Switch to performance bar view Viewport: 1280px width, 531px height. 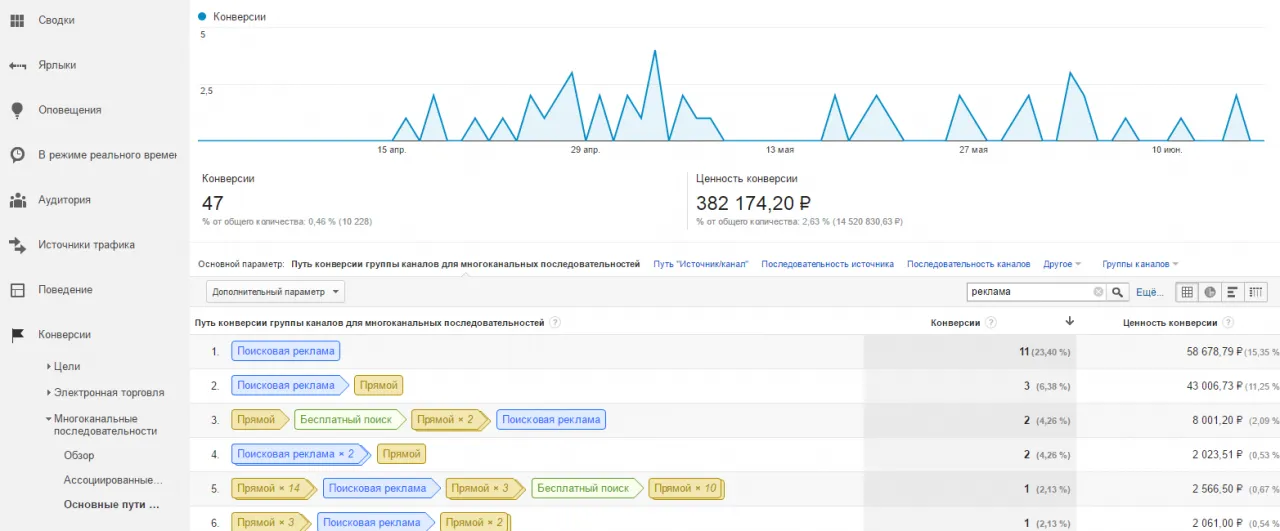(x=1233, y=292)
